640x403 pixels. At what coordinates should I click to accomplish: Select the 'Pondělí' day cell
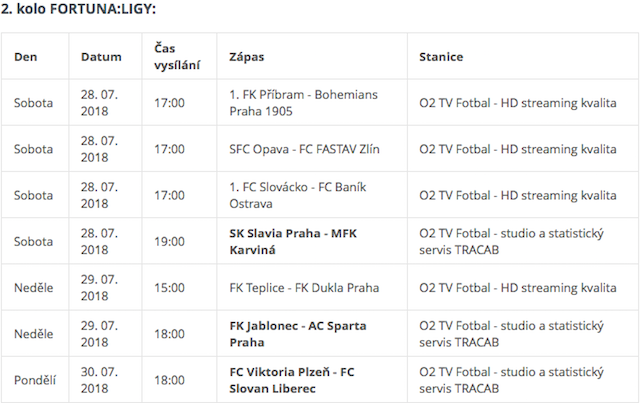click(36, 380)
